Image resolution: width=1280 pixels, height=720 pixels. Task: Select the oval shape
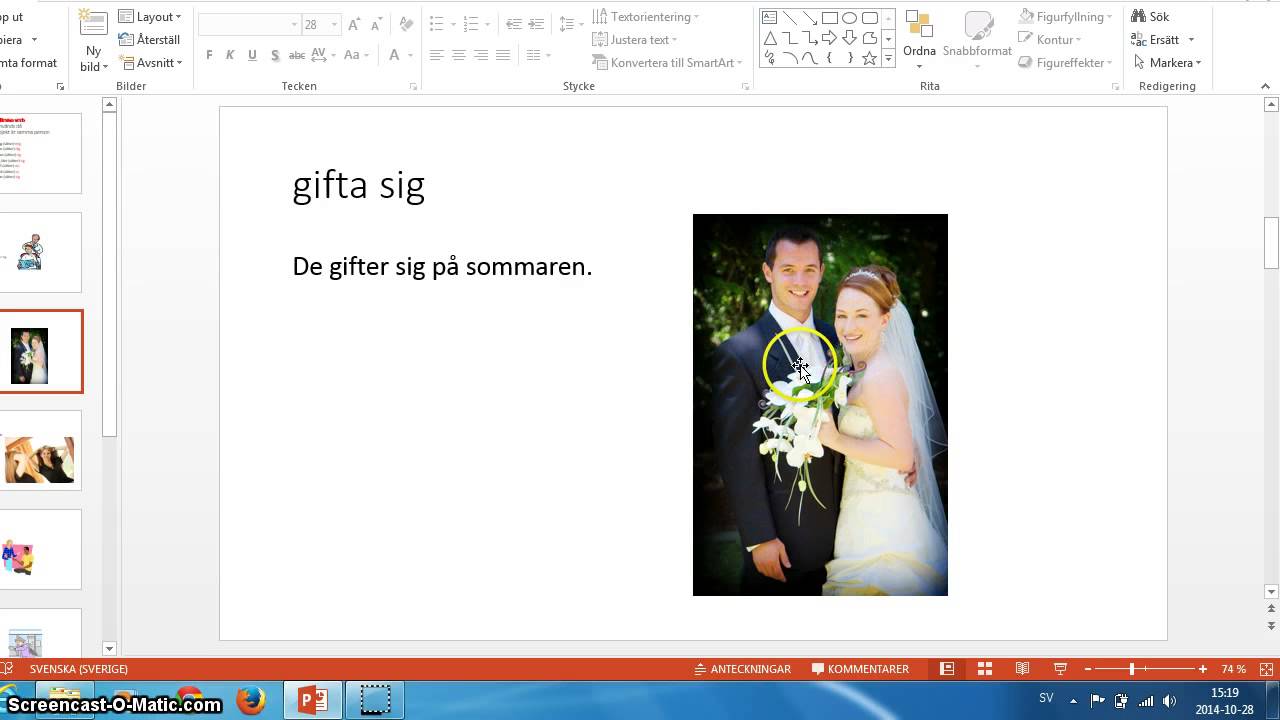coord(850,18)
